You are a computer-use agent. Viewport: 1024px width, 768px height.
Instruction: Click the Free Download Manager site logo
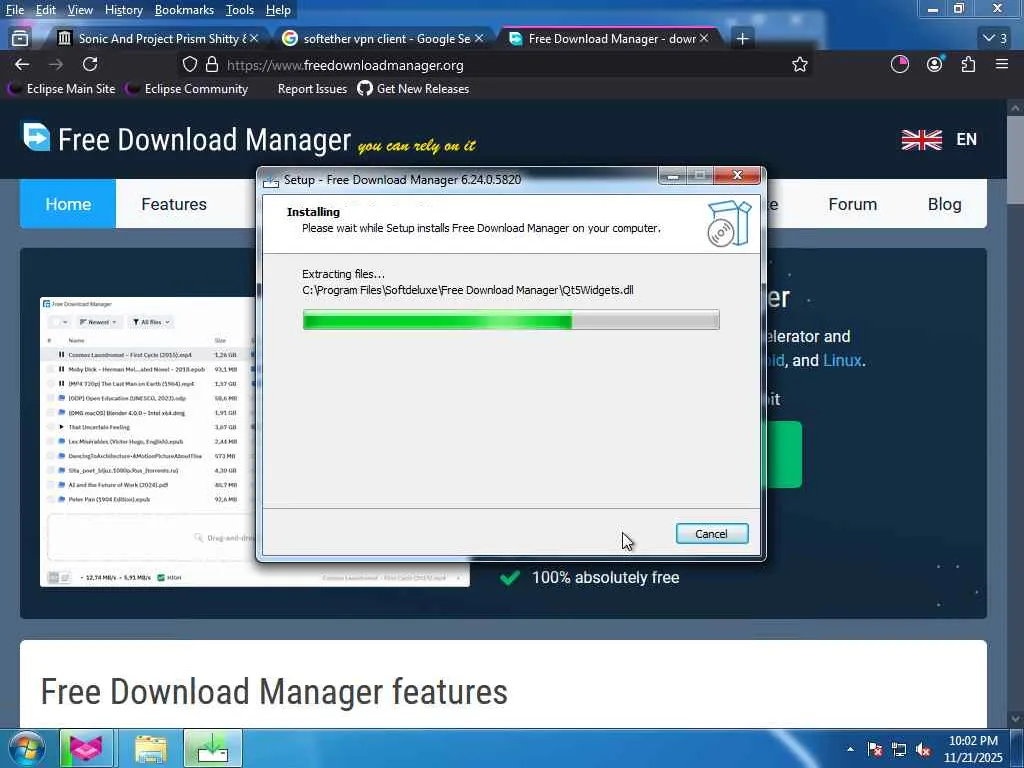[x=186, y=138]
